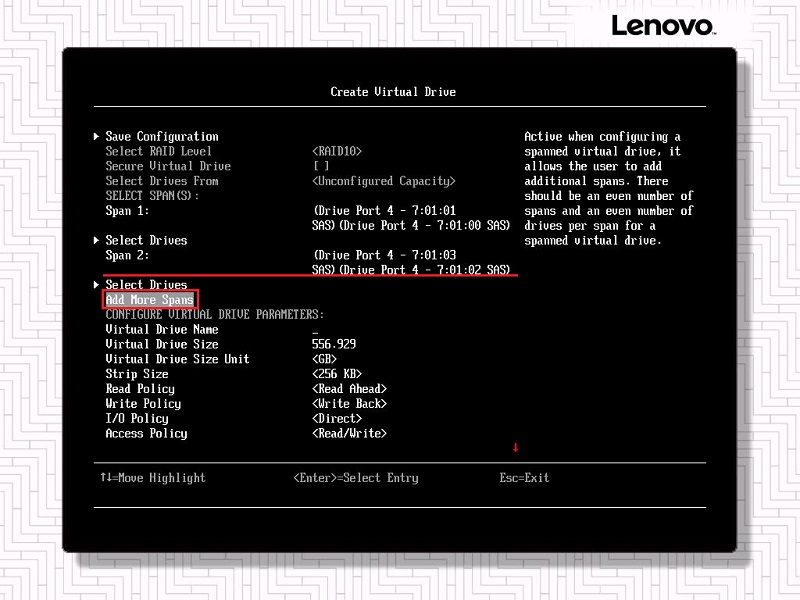Click the Add More Spans button
Screen dimensions: 800x600
(149, 299)
